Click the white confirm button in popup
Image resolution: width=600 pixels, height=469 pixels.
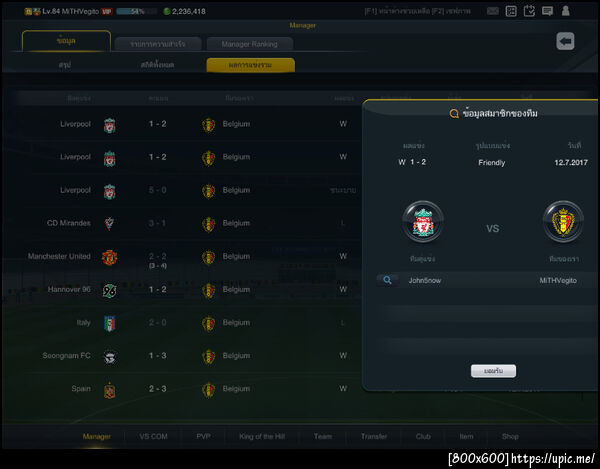(x=493, y=371)
